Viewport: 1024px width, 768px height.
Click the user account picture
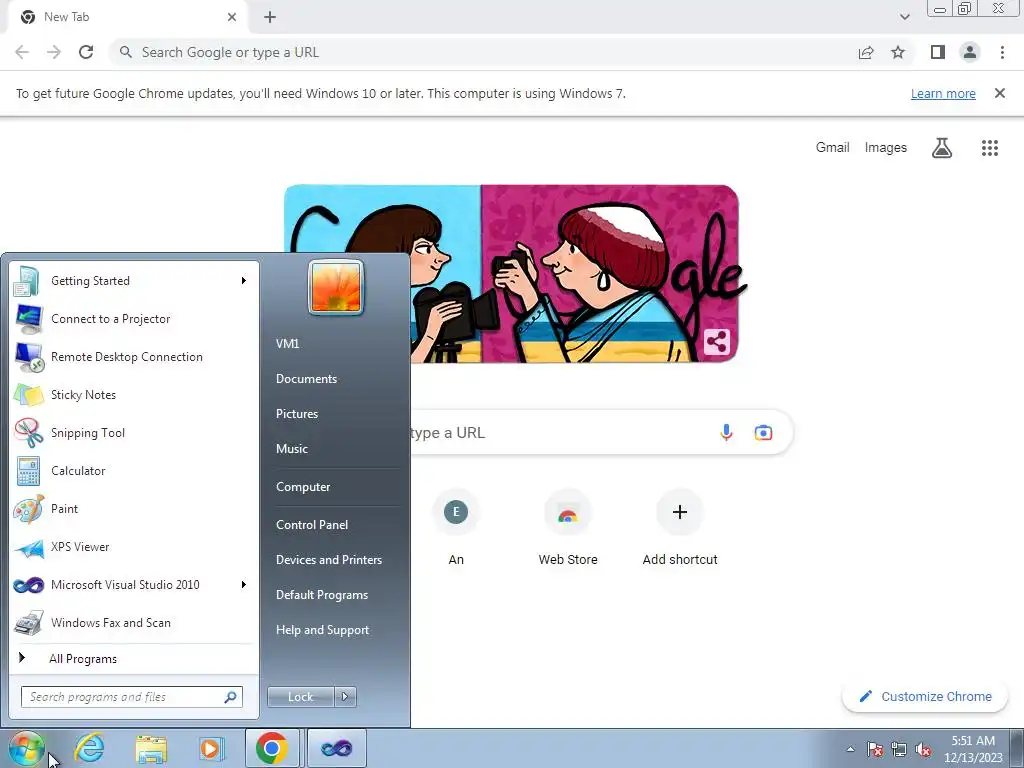click(x=336, y=287)
